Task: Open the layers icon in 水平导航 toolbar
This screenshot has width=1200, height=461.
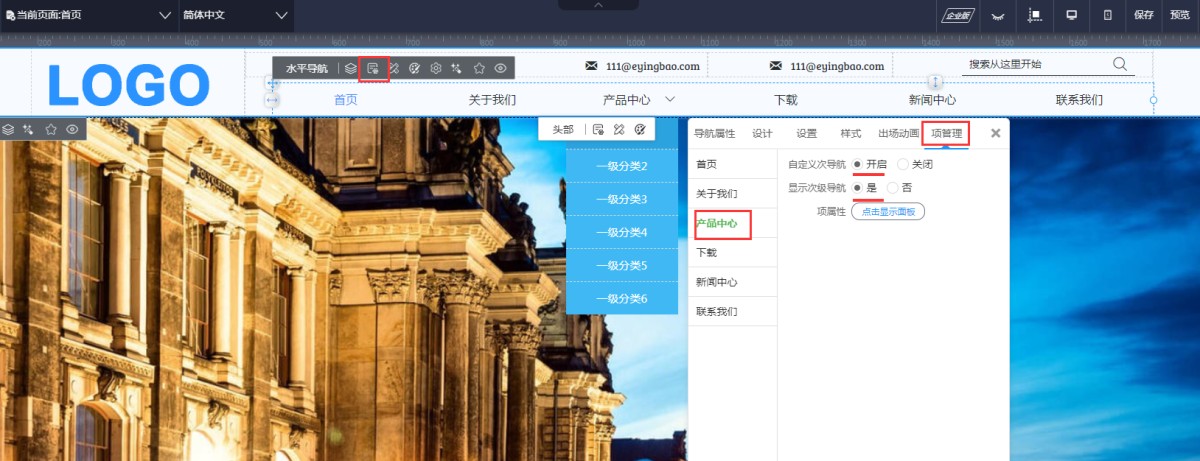Action: (351, 68)
